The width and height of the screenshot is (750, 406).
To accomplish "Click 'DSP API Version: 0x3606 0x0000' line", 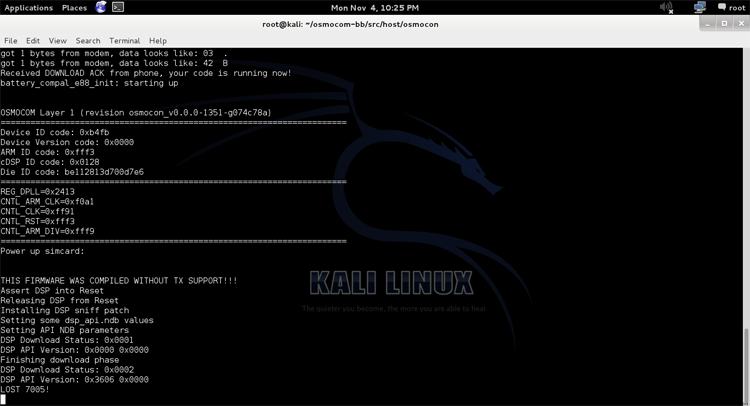I will pyautogui.click(x=75, y=380).
